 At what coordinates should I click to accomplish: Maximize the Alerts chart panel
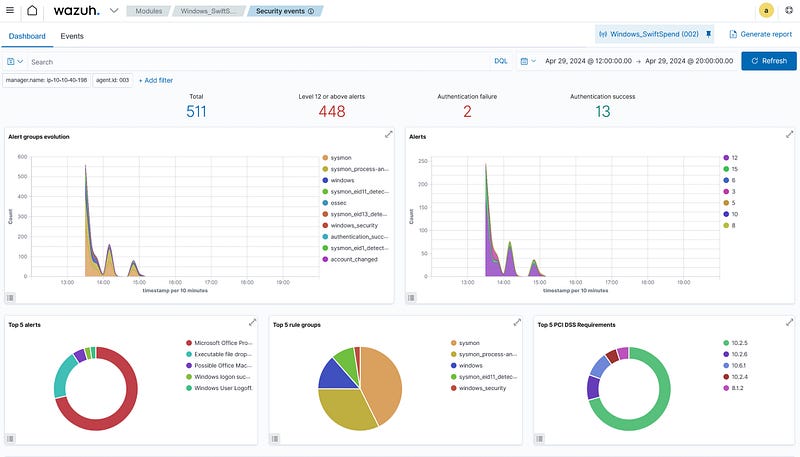[x=789, y=134]
